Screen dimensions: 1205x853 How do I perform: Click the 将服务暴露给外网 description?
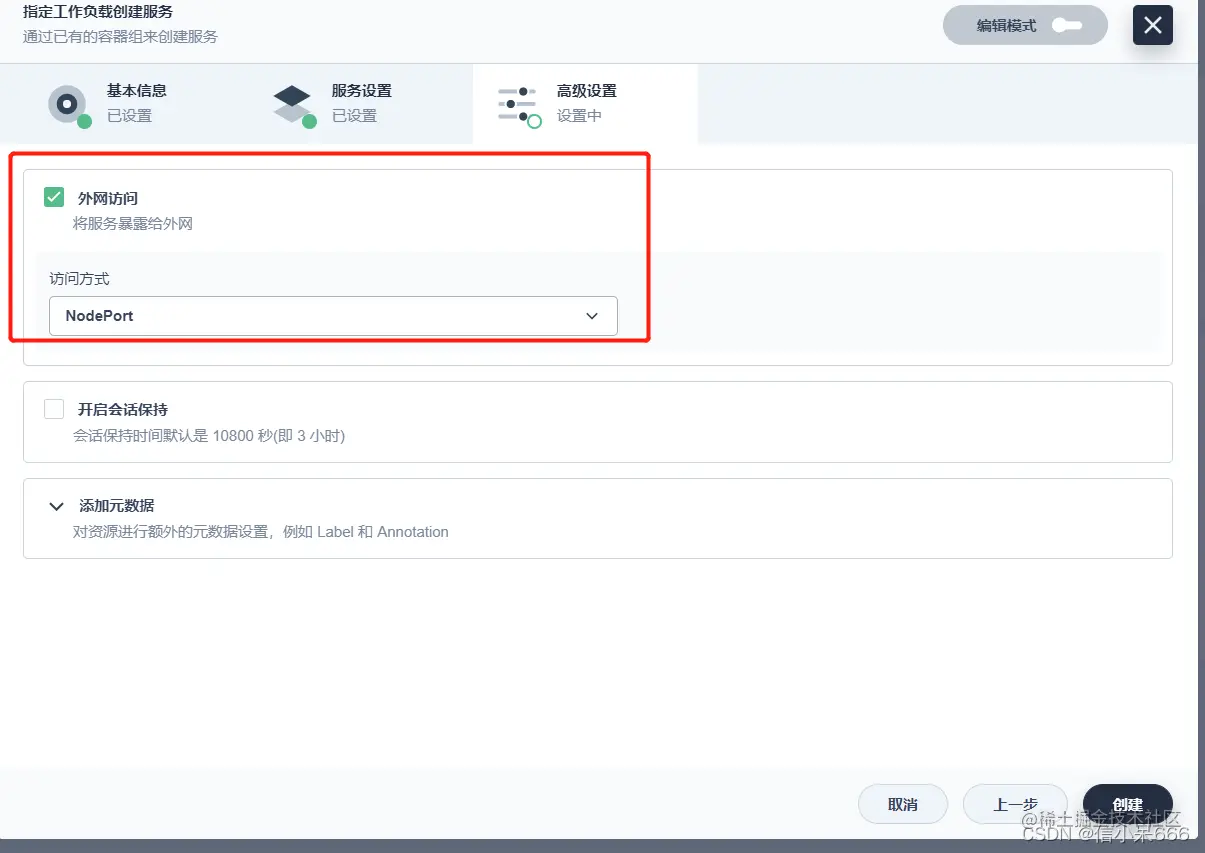coord(133,224)
